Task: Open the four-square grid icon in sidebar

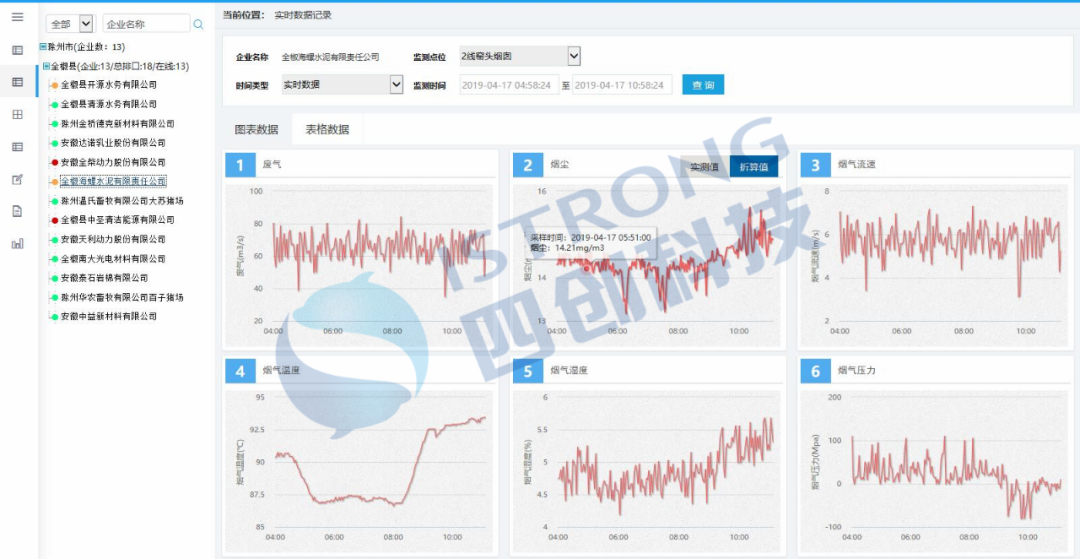Action: point(18,114)
